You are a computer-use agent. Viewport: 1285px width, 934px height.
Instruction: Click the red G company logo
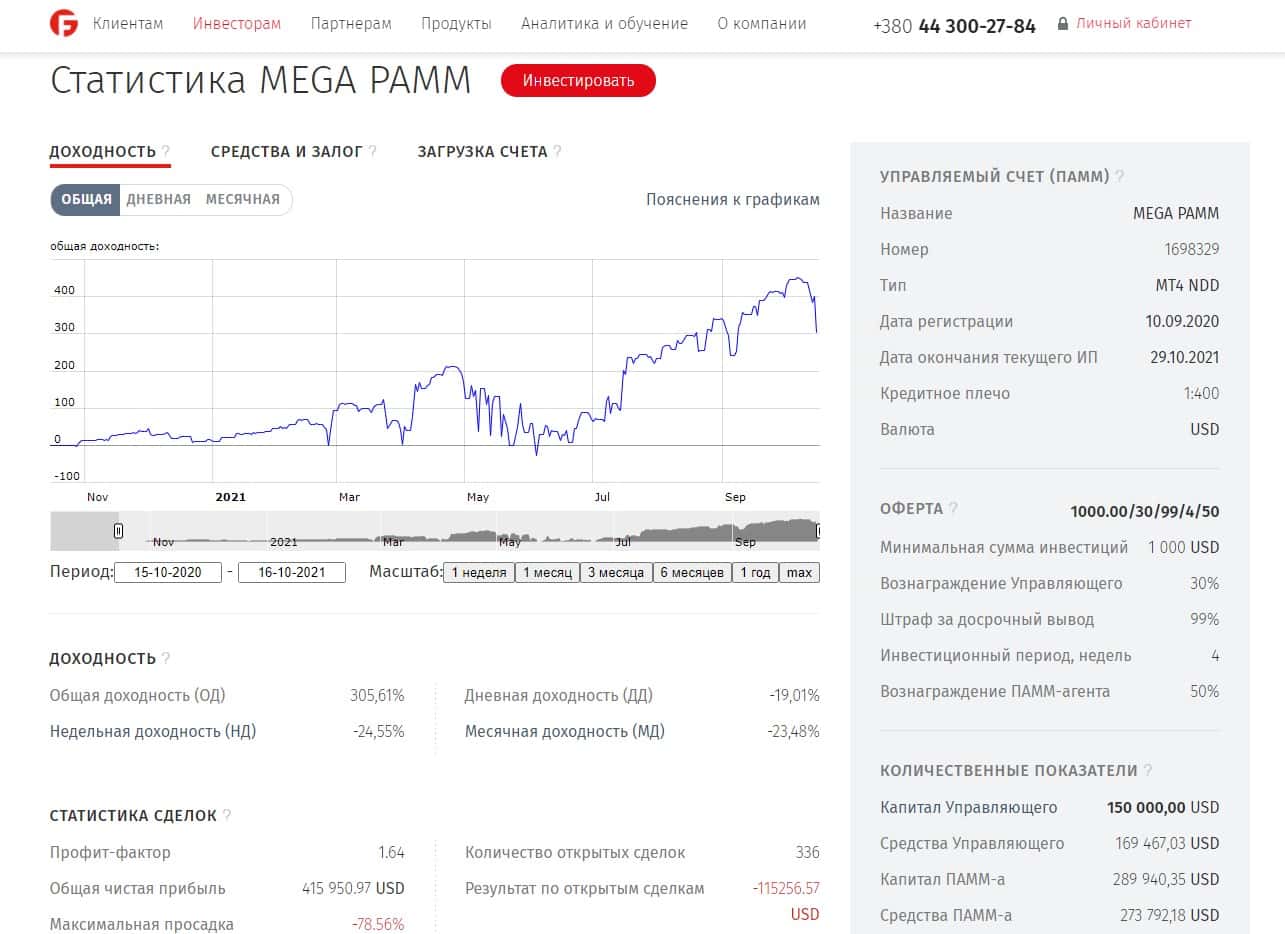(64, 23)
